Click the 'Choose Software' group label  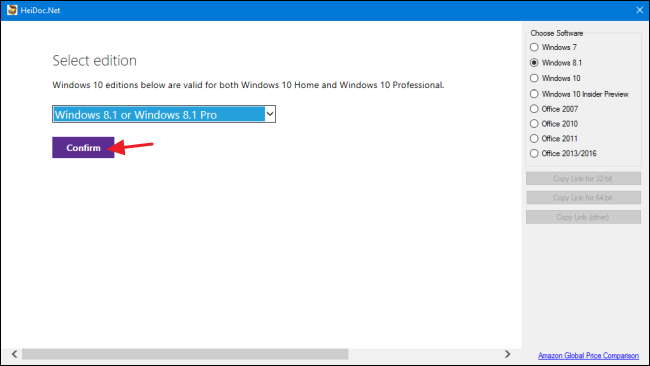557,33
